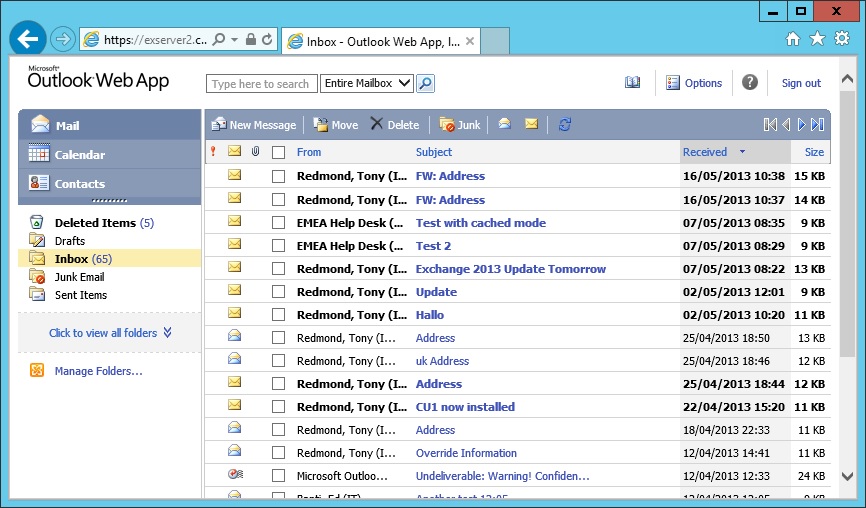Screen dimensions: 866x508
Task: Expand 'Click to view all folders'
Action: (110, 333)
